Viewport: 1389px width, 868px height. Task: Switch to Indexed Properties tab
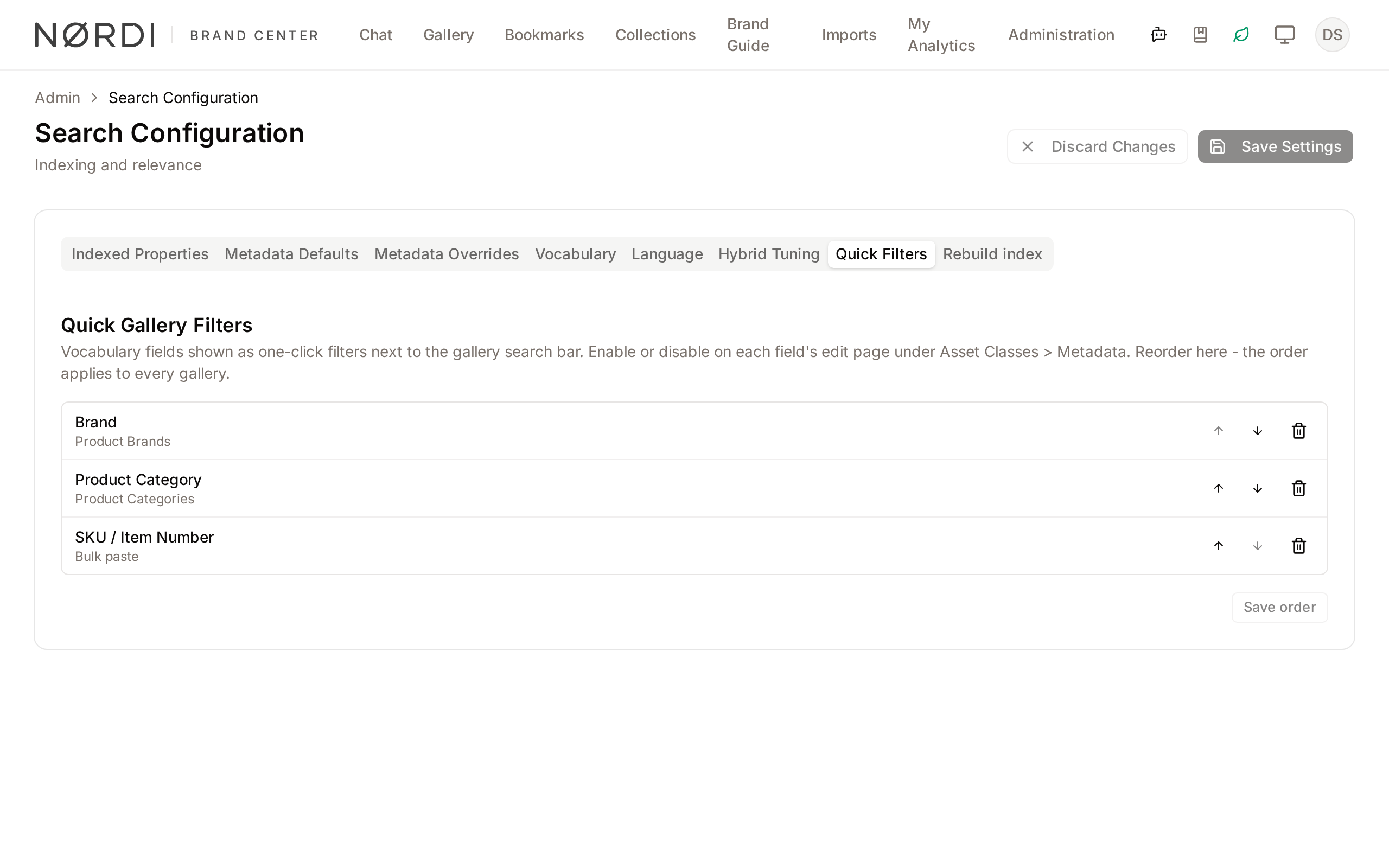[x=139, y=254]
